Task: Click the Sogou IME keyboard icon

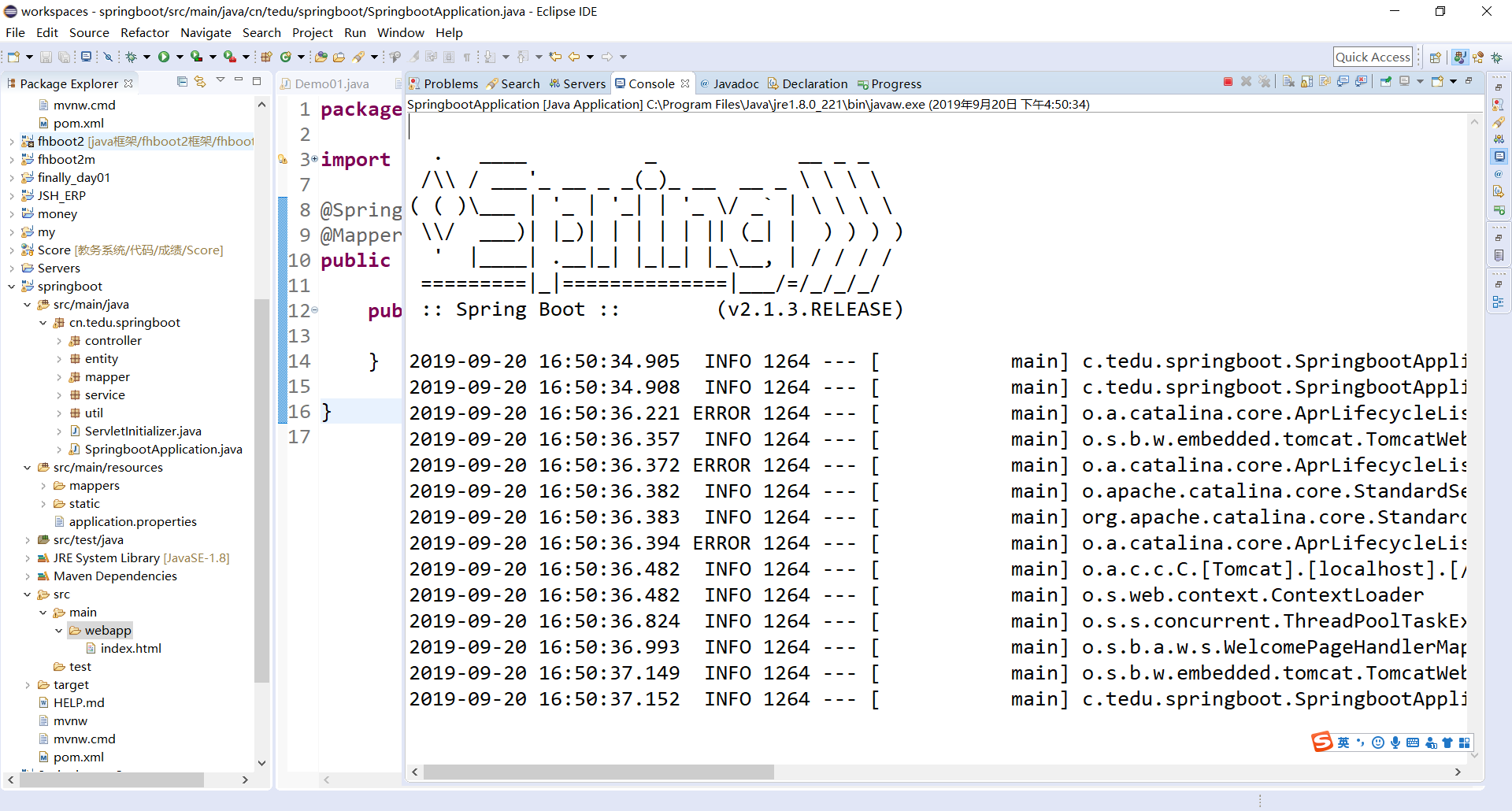Action: (1413, 742)
